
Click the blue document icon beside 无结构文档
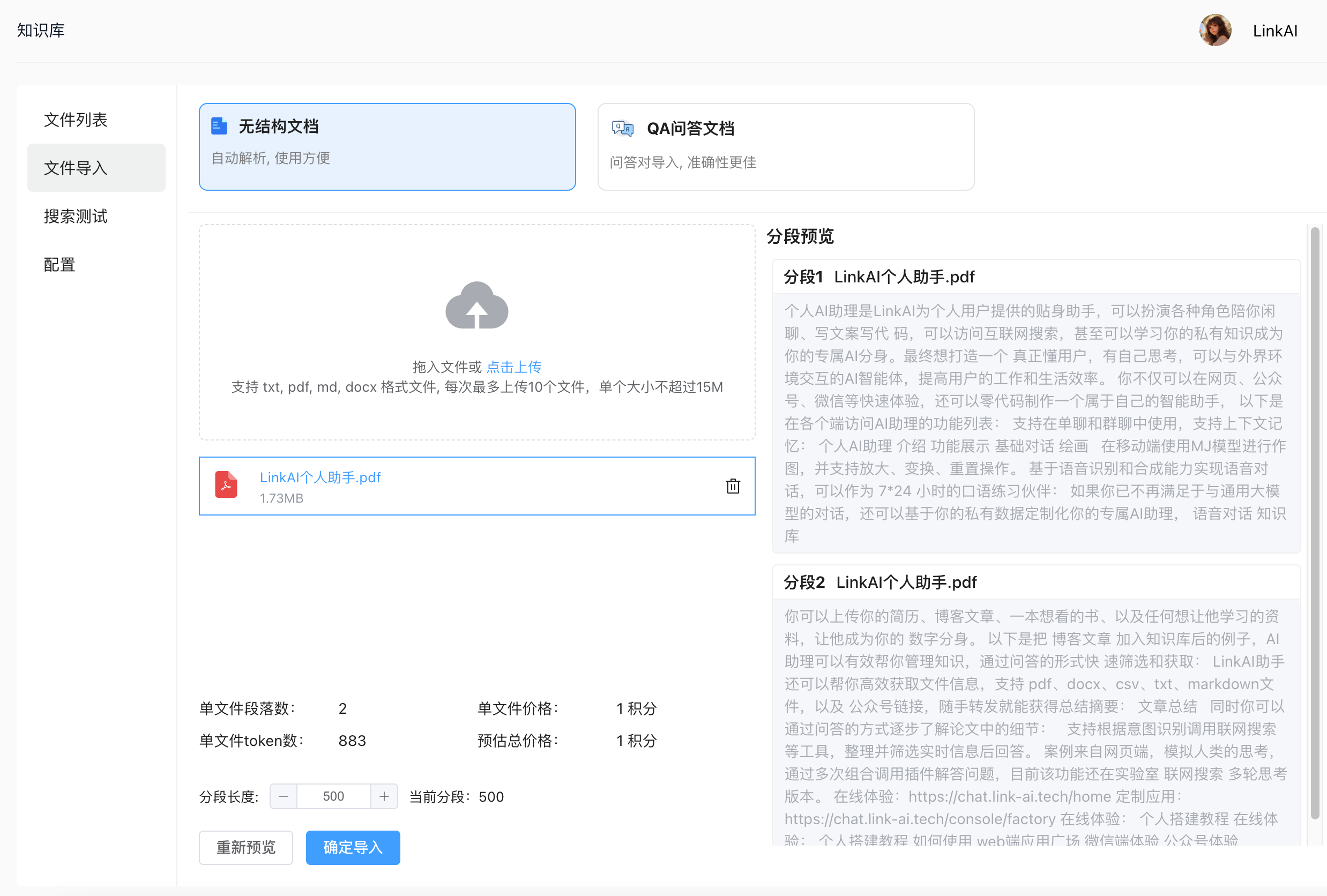[219, 126]
